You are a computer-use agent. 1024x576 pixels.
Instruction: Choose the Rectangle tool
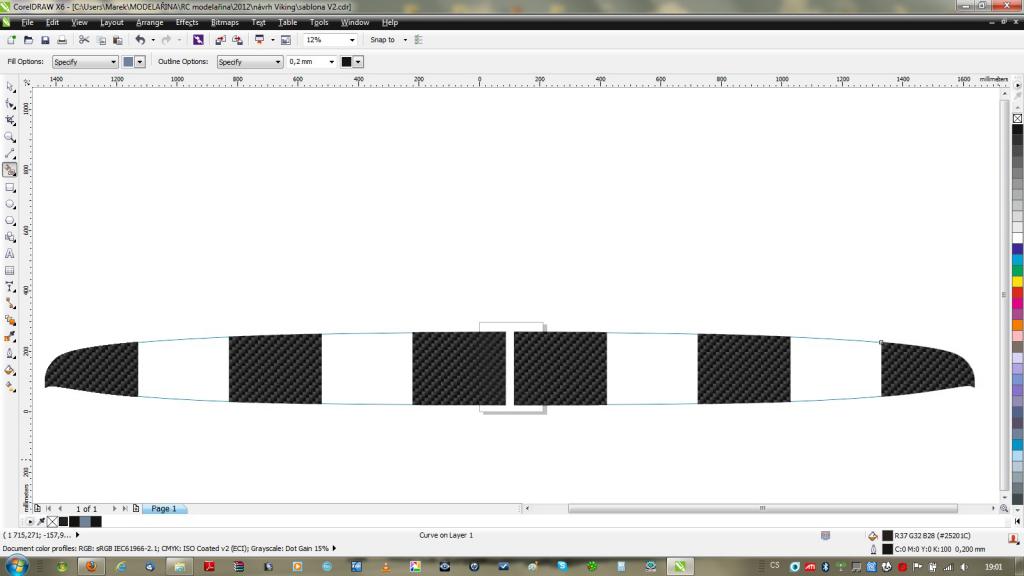pos(10,187)
